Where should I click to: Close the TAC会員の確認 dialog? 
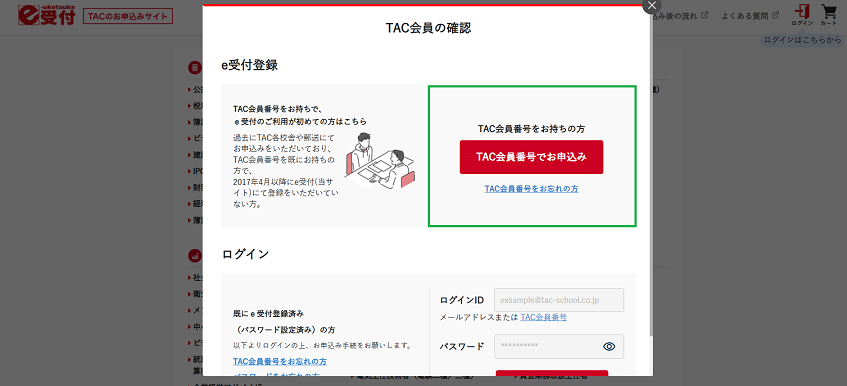point(652,5)
